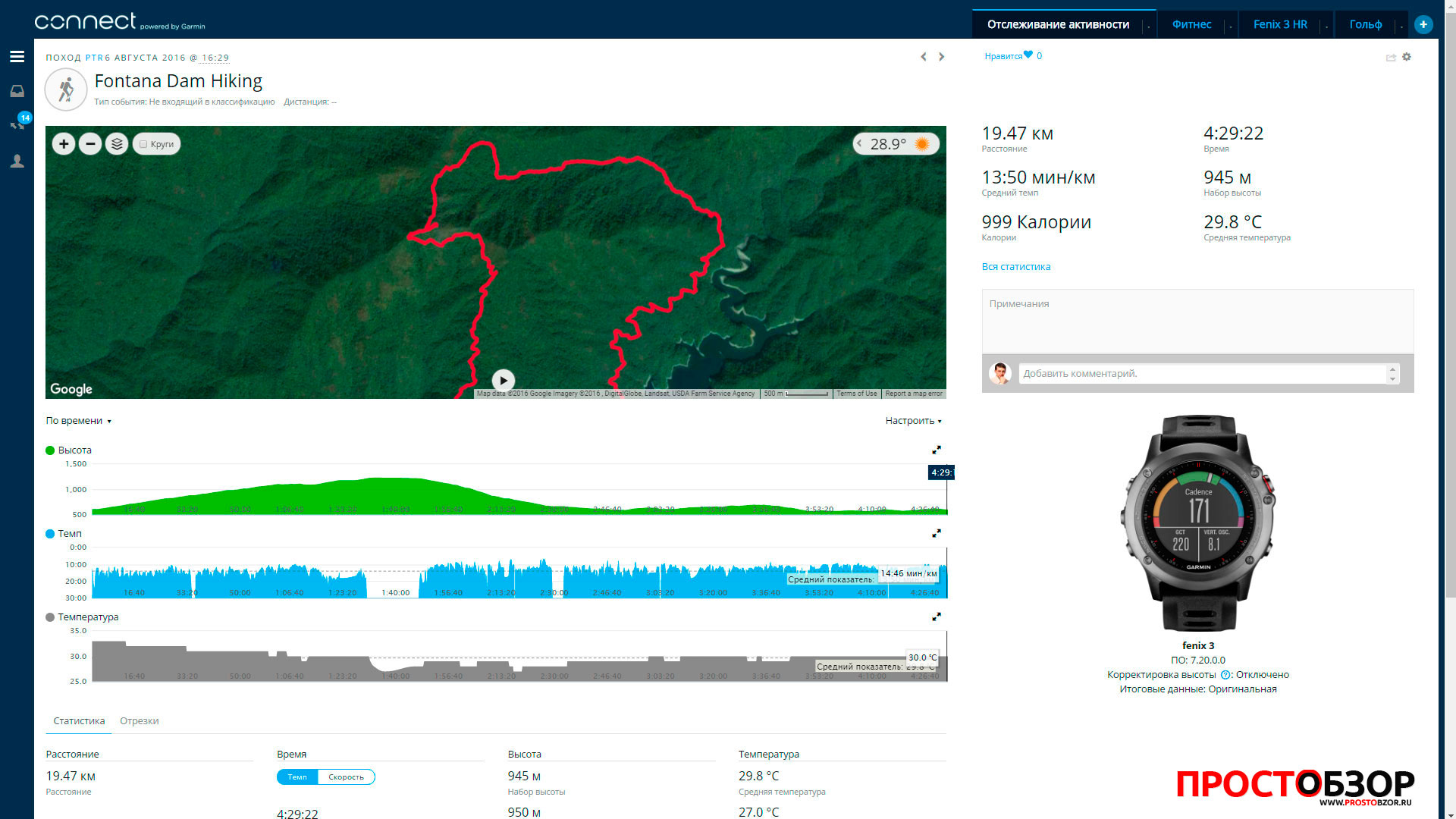The image size is (1456, 819).
Task: Zoom in on the map
Action: (x=64, y=144)
